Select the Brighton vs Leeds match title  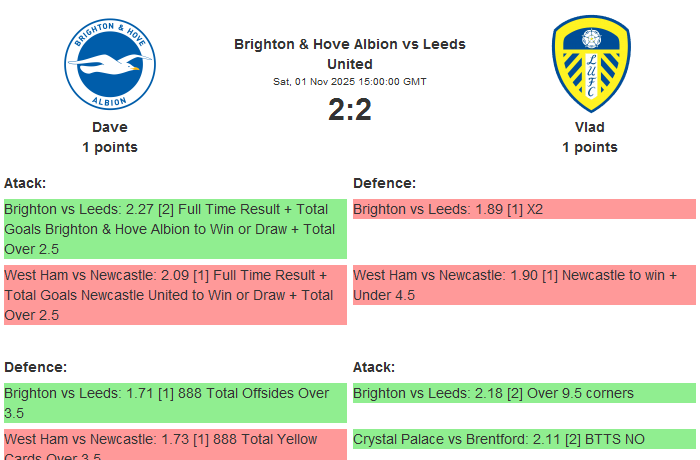[x=349, y=54]
